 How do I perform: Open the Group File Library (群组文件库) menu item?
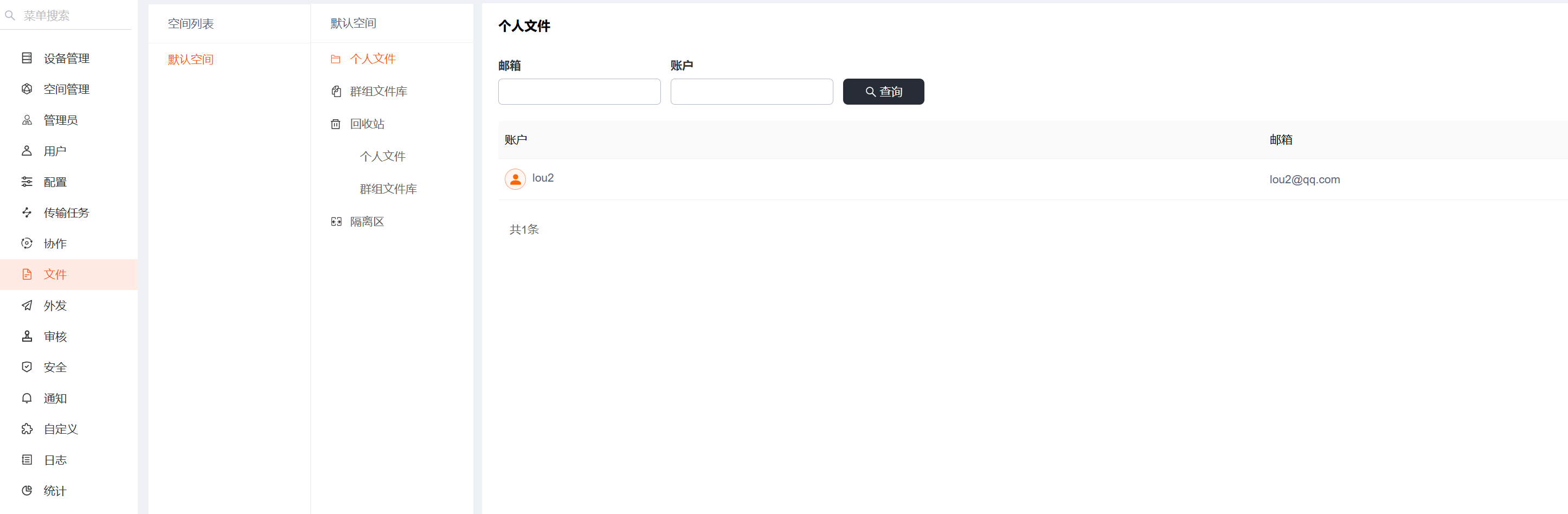click(x=378, y=91)
